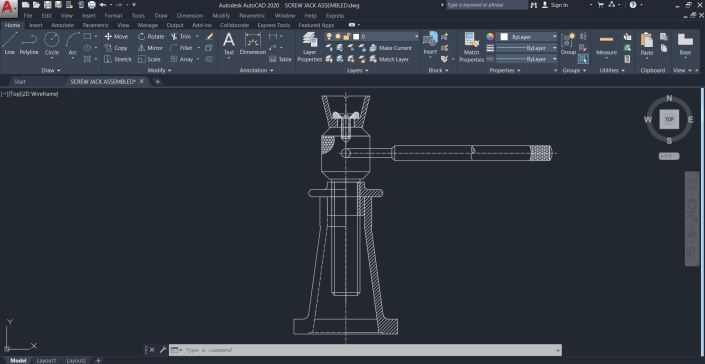705x364 pixels.
Task: Open the Text annotation tool
Action: coord(229,44)
